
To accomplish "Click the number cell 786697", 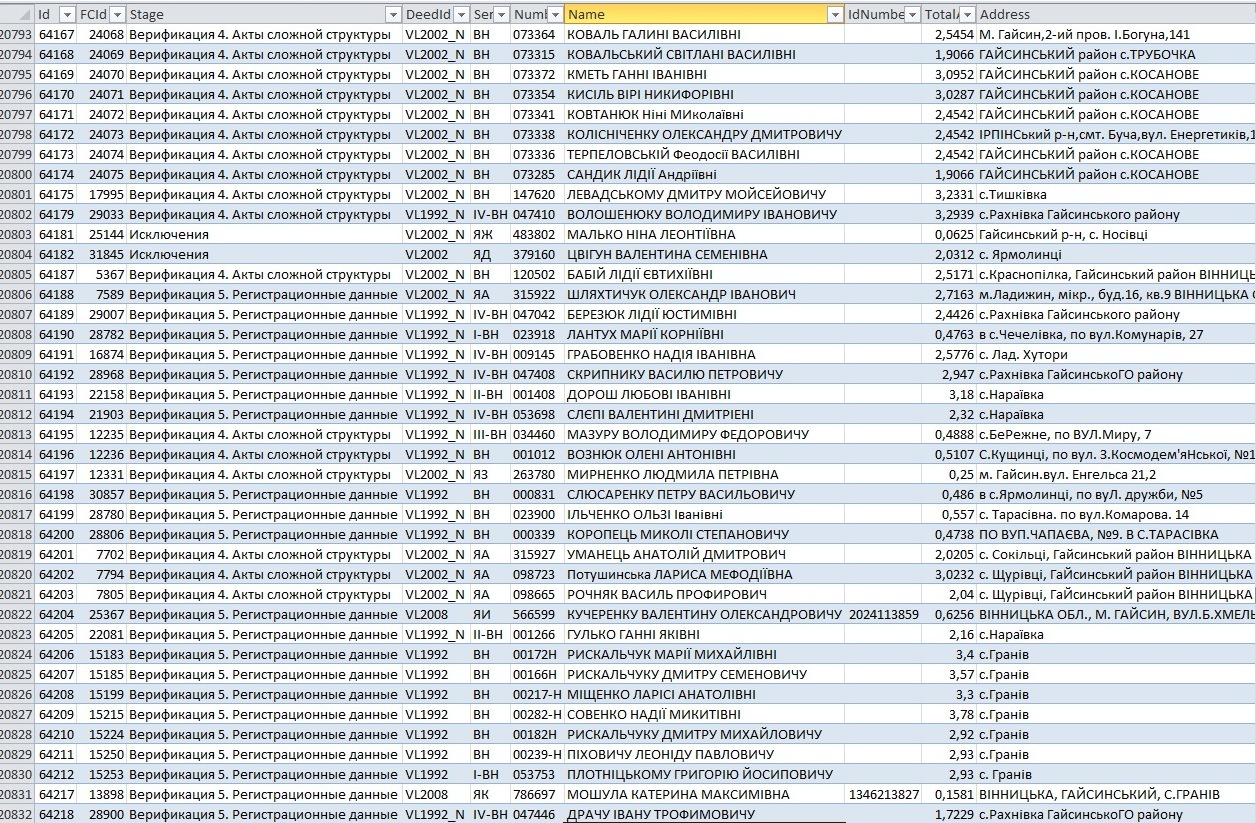I will point(538,795).
